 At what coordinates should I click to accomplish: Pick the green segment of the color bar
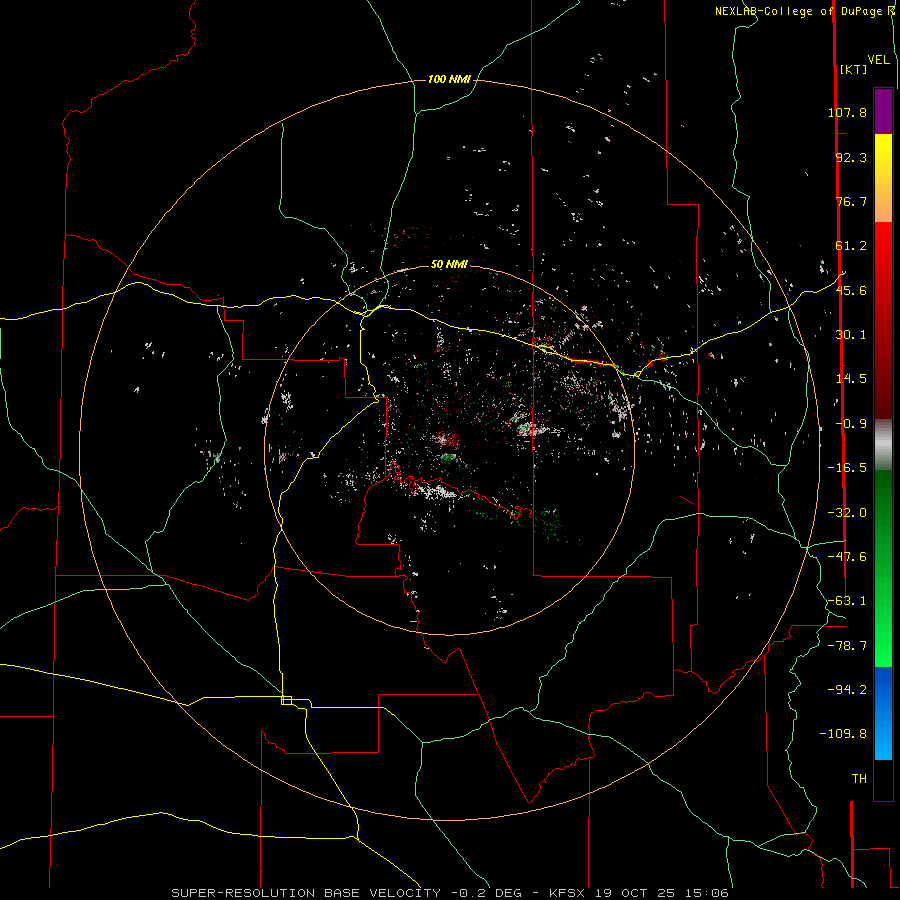click(x=883, y=568)
